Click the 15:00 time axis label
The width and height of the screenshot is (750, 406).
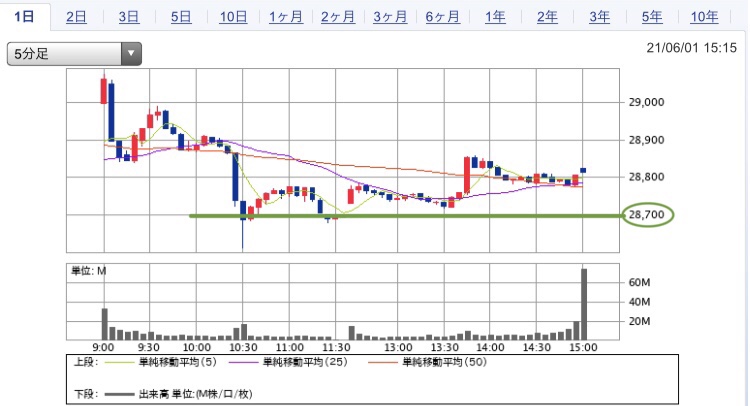click(583, 348)
